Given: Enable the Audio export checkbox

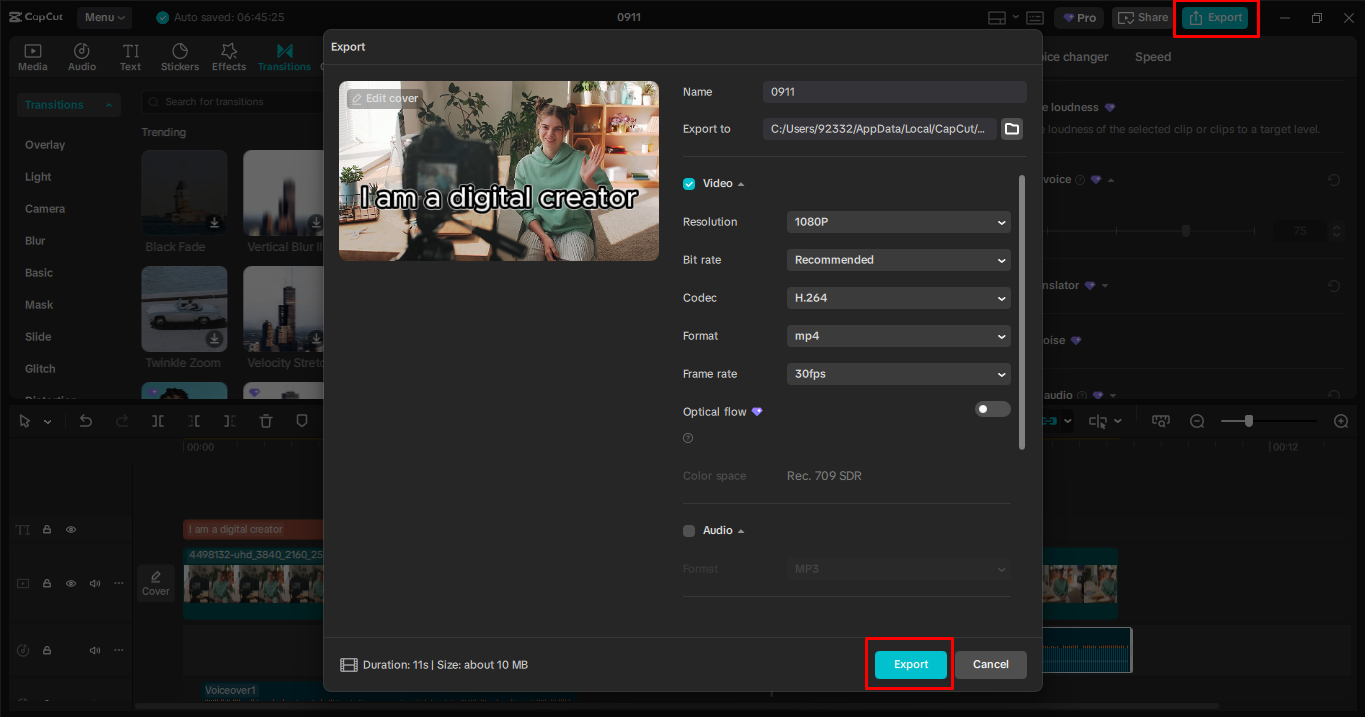Looking at the screenshot, I should pos(689,530).
